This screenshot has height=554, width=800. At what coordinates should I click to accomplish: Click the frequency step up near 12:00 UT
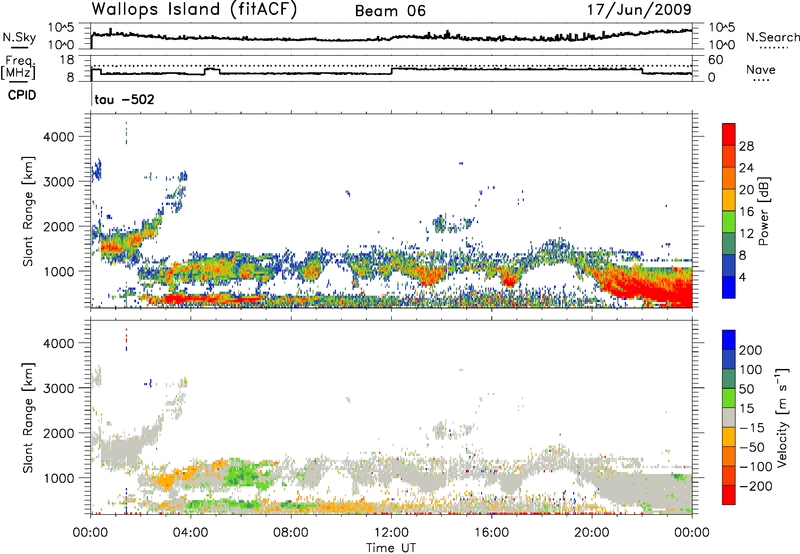[392, 70]
